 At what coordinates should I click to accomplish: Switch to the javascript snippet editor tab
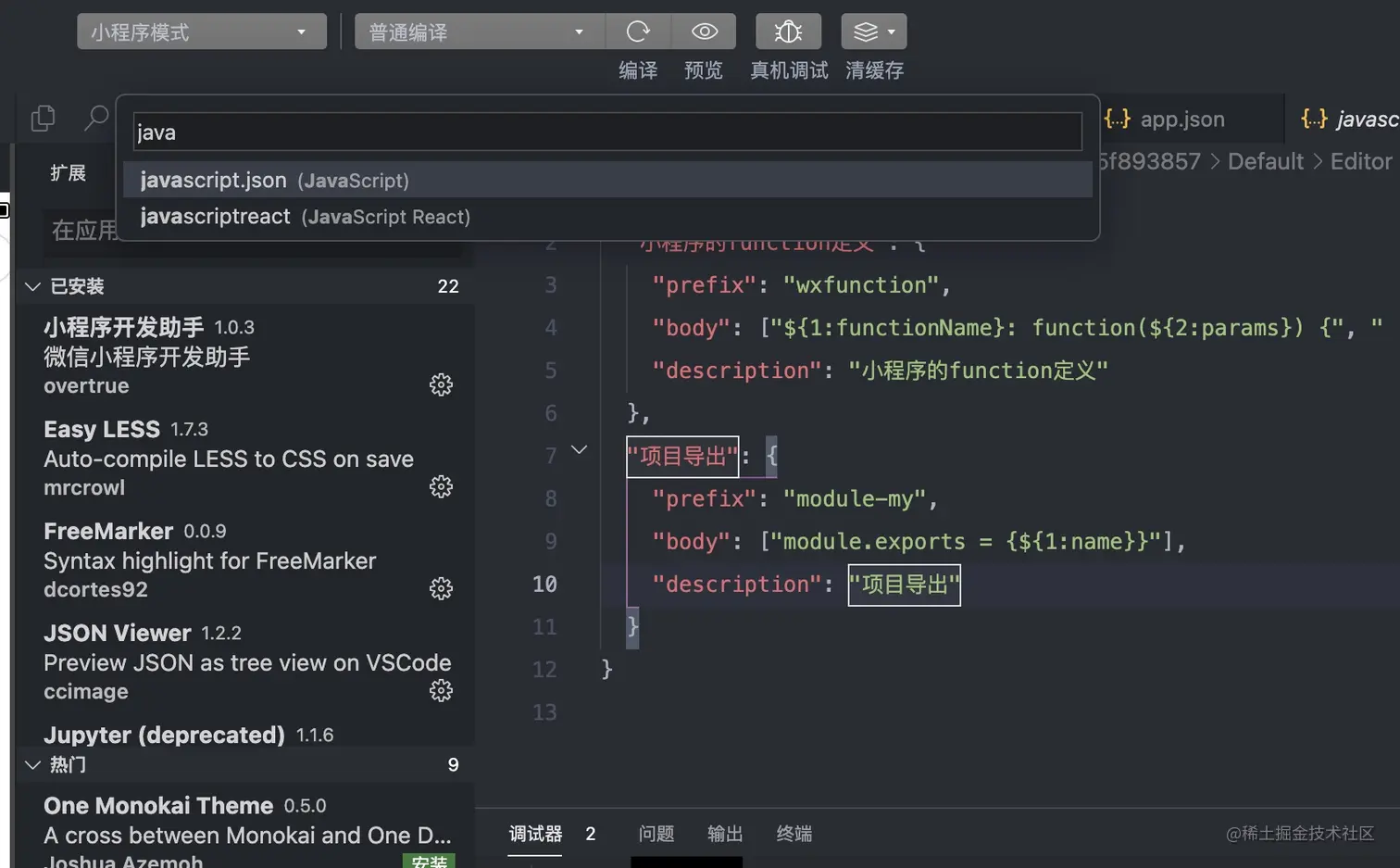(x=1348, y=119)
